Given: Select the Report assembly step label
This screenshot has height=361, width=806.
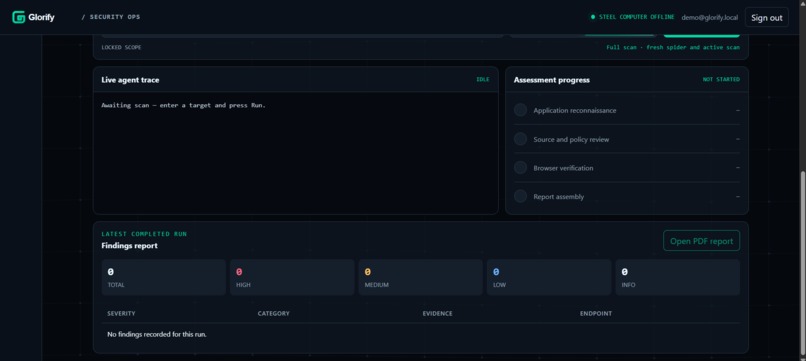Looking at the screenshot, I should point(559,197).
